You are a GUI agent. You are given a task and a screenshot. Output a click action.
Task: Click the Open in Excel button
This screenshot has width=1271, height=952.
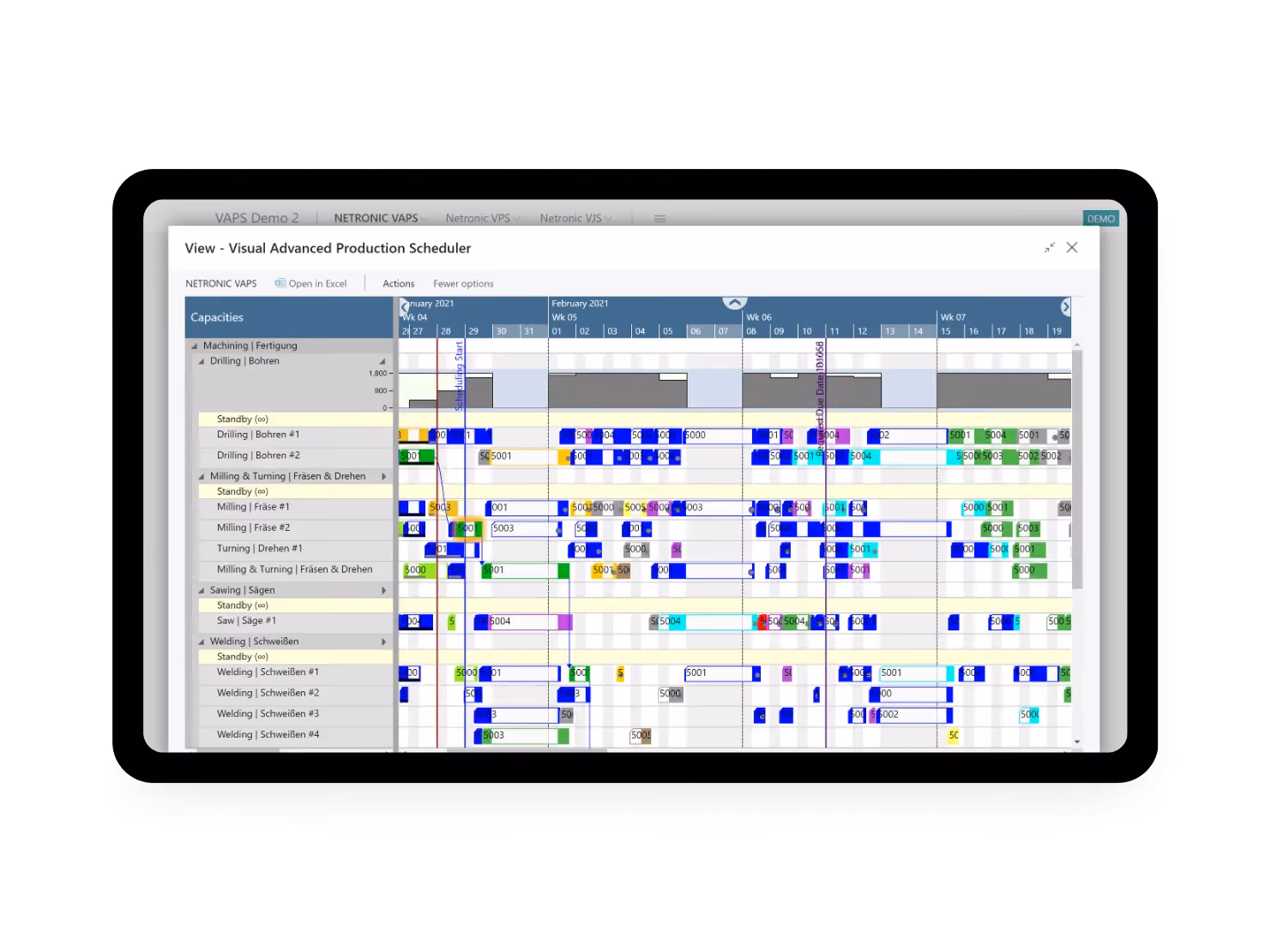310,284
